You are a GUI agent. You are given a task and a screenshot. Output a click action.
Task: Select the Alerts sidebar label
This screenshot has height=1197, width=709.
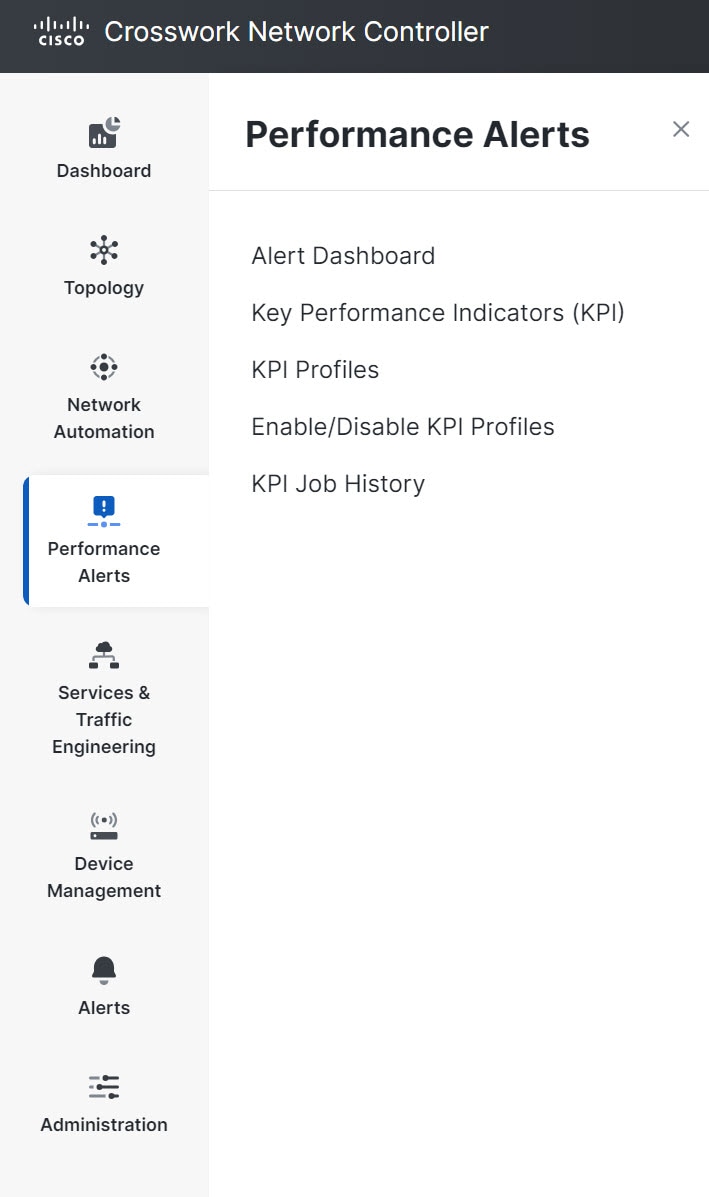tap(104, 1007)
